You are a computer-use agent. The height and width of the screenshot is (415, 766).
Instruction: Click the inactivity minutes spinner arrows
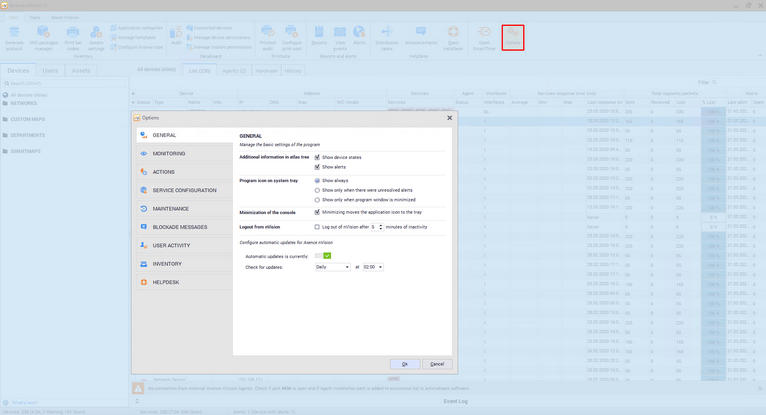coord(379,227)
